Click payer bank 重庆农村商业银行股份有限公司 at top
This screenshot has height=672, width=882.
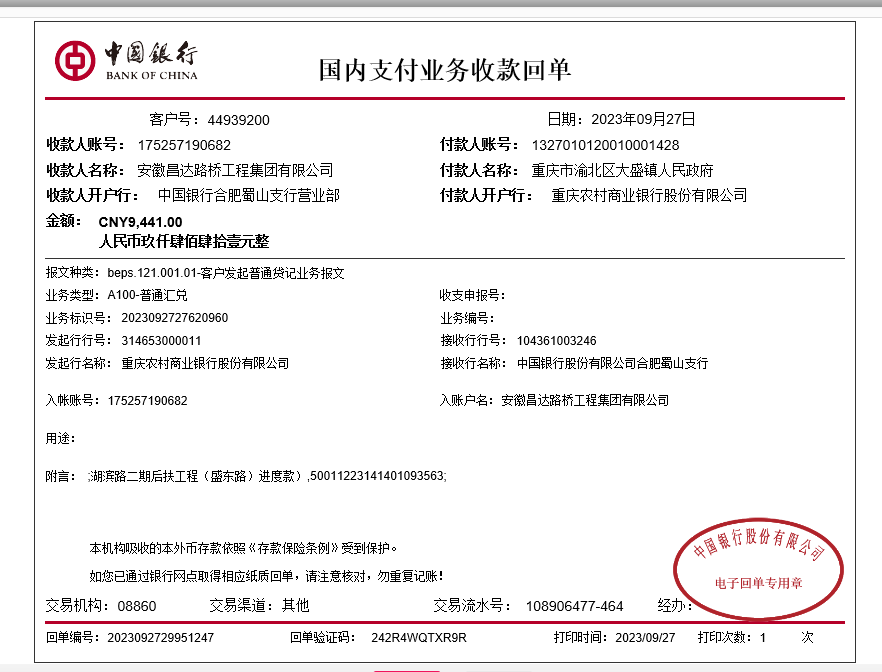tap(649, 196)
